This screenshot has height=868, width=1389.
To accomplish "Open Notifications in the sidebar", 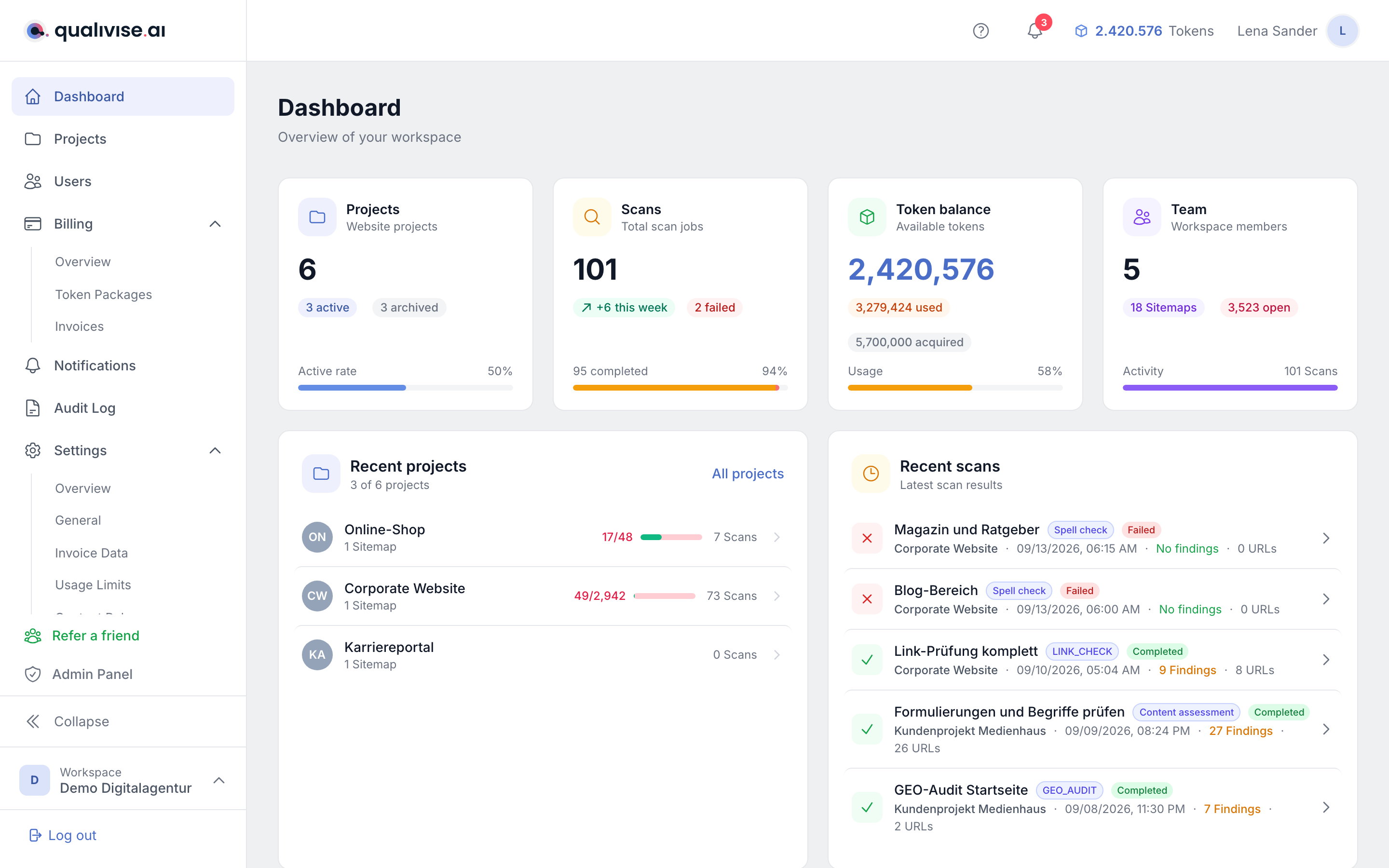I will (x=123, y=366).
